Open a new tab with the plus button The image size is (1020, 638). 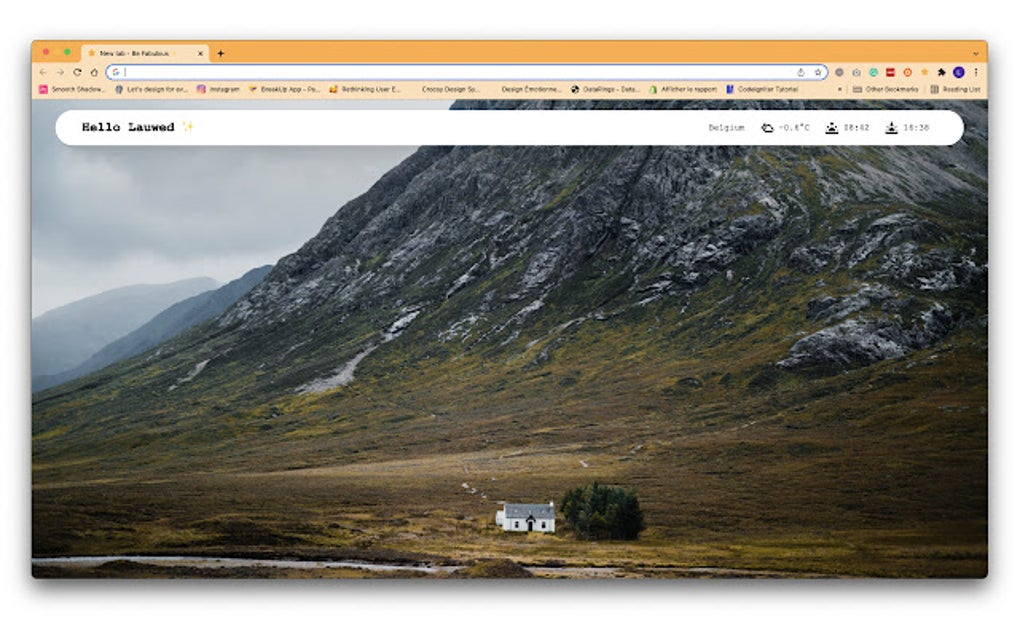[x=221, y=54]
